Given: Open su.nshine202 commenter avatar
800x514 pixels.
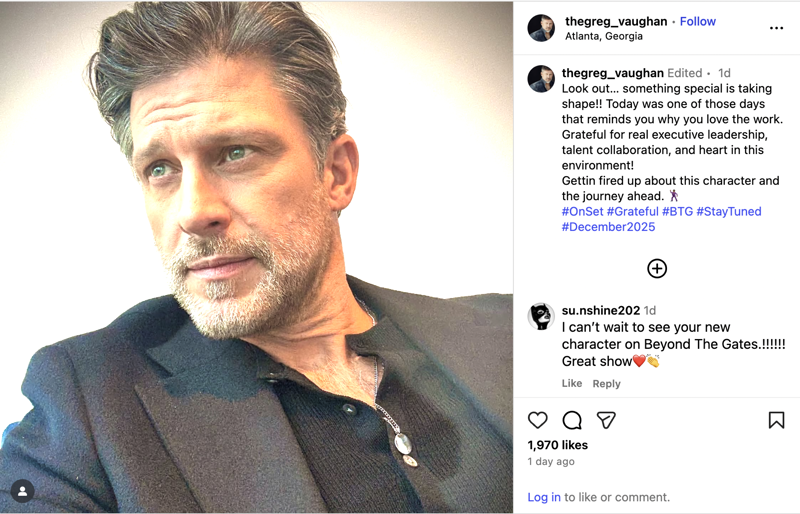Looking at the screenshot, I should click(x=541, y=317).
